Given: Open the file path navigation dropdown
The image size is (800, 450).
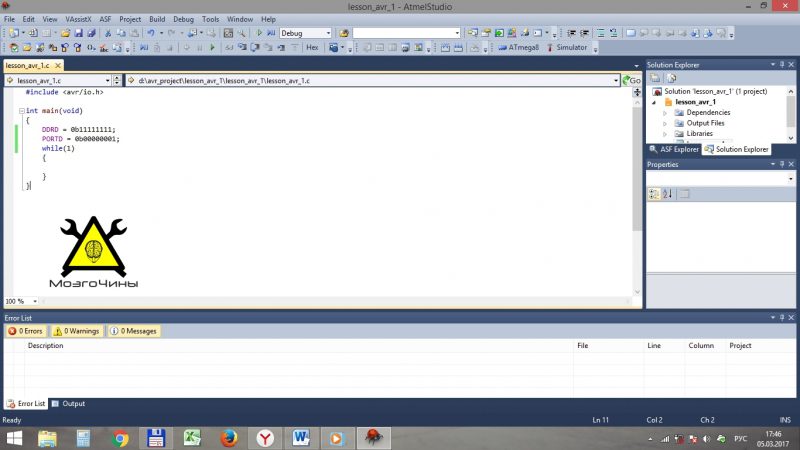Looking at the screenshot, I should [x=616, y=81].
